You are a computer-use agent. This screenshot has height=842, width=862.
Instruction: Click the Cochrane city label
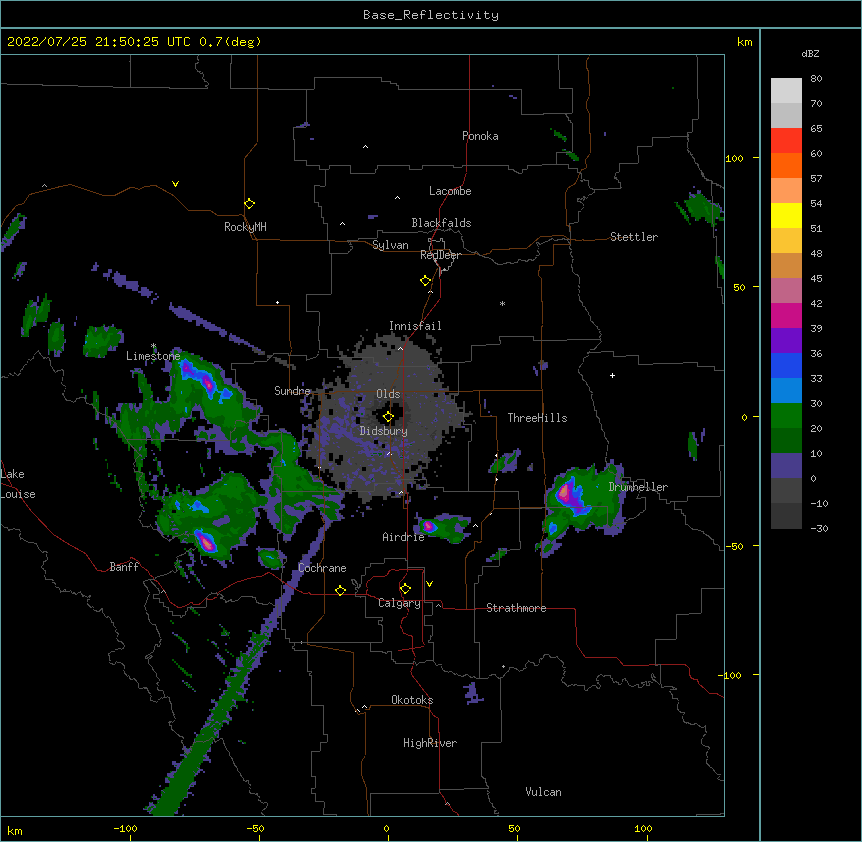(322, 568)
